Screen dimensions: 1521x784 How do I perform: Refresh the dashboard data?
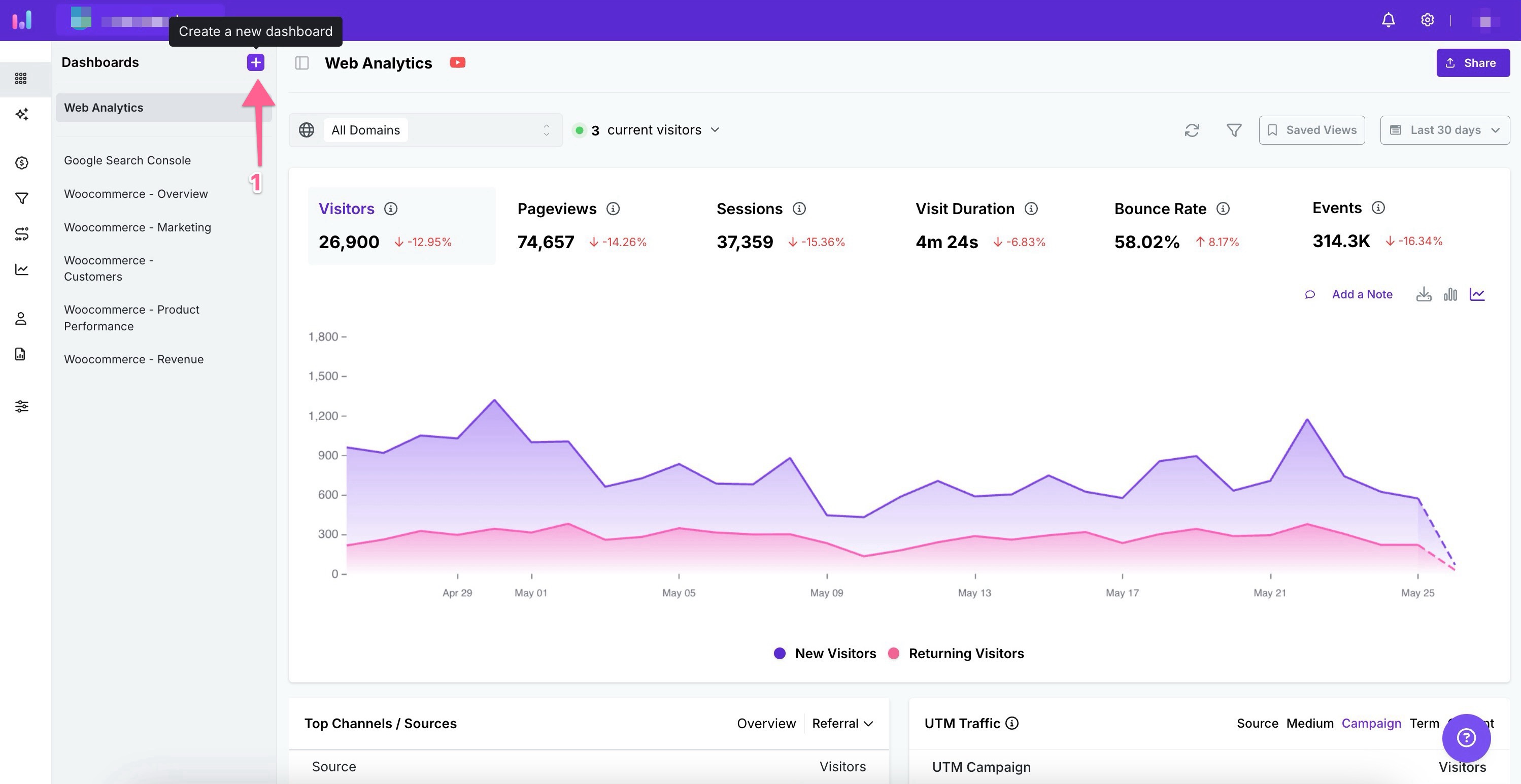pyautogui.click(x=1192, y=130)
